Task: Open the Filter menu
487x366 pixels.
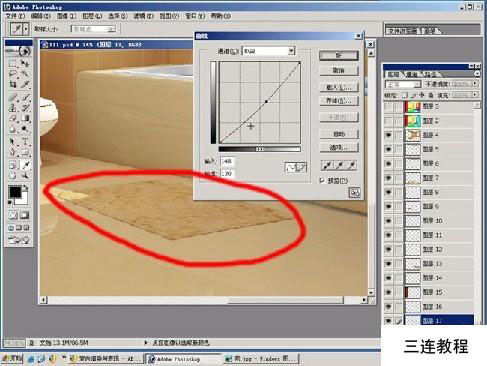Action: coord(143,16)
